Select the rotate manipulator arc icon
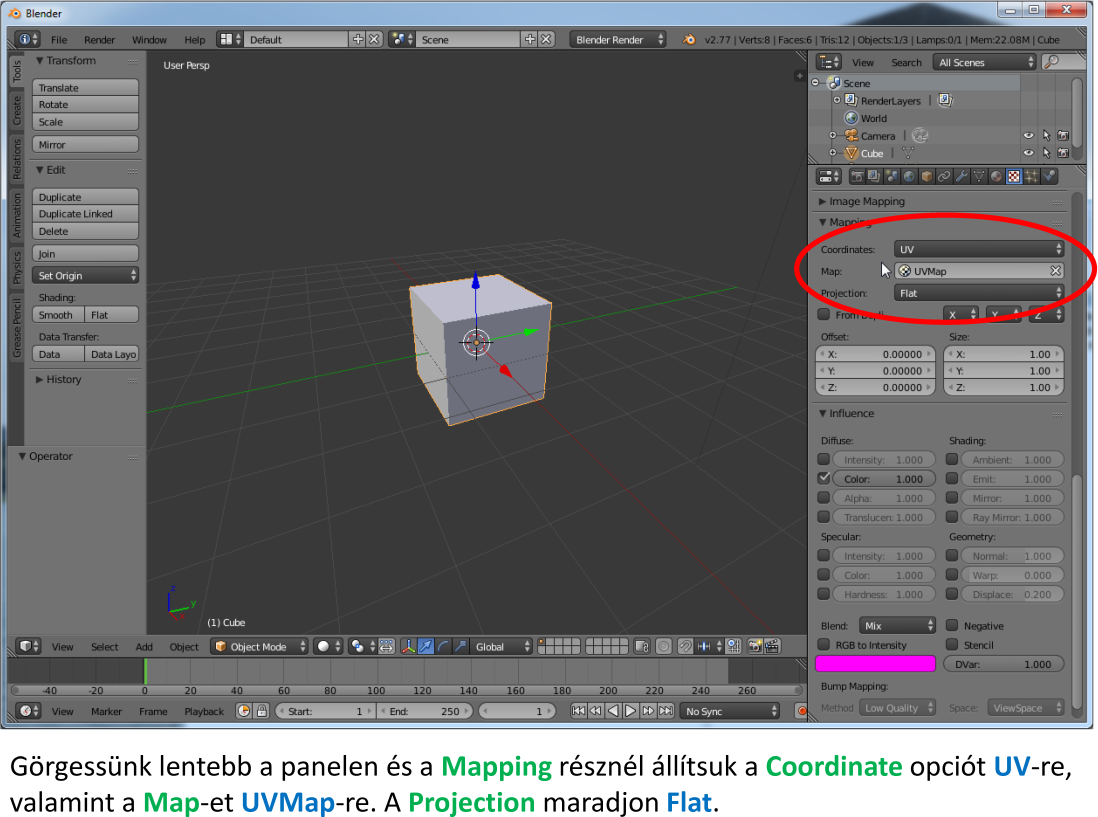Viewport: 1098px width, 817px height. point(443,646)
